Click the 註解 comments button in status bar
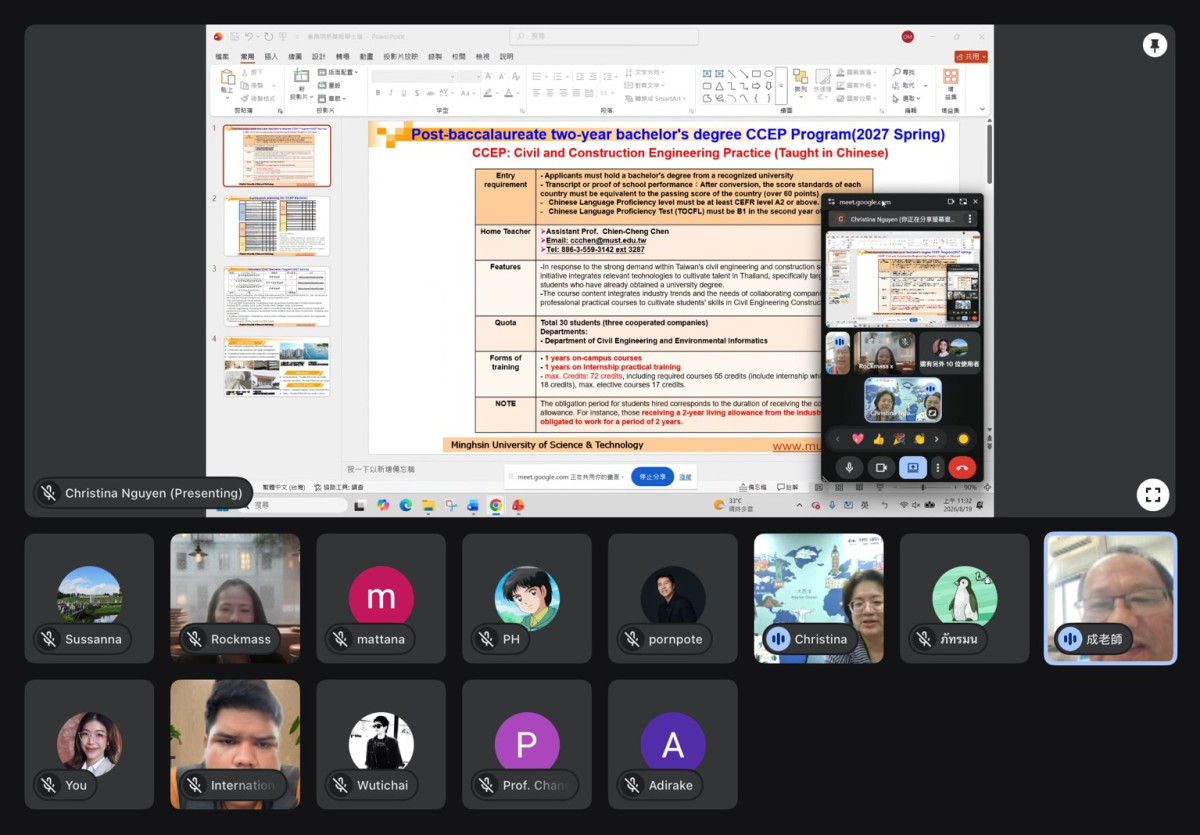The width and height of the screenshot is (1200, 835). click(x=788, y=488)
